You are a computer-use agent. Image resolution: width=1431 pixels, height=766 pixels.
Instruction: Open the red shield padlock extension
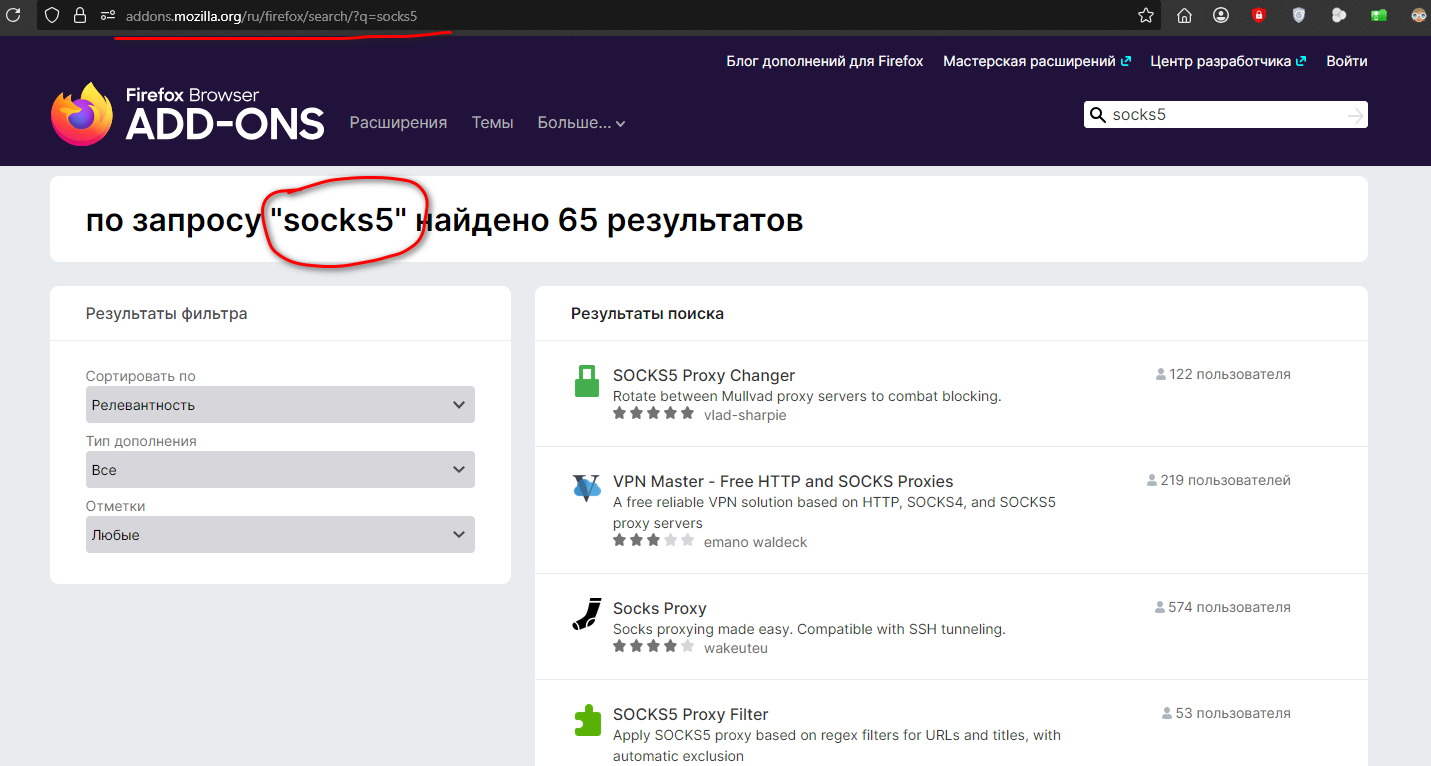coord(1259,15)
